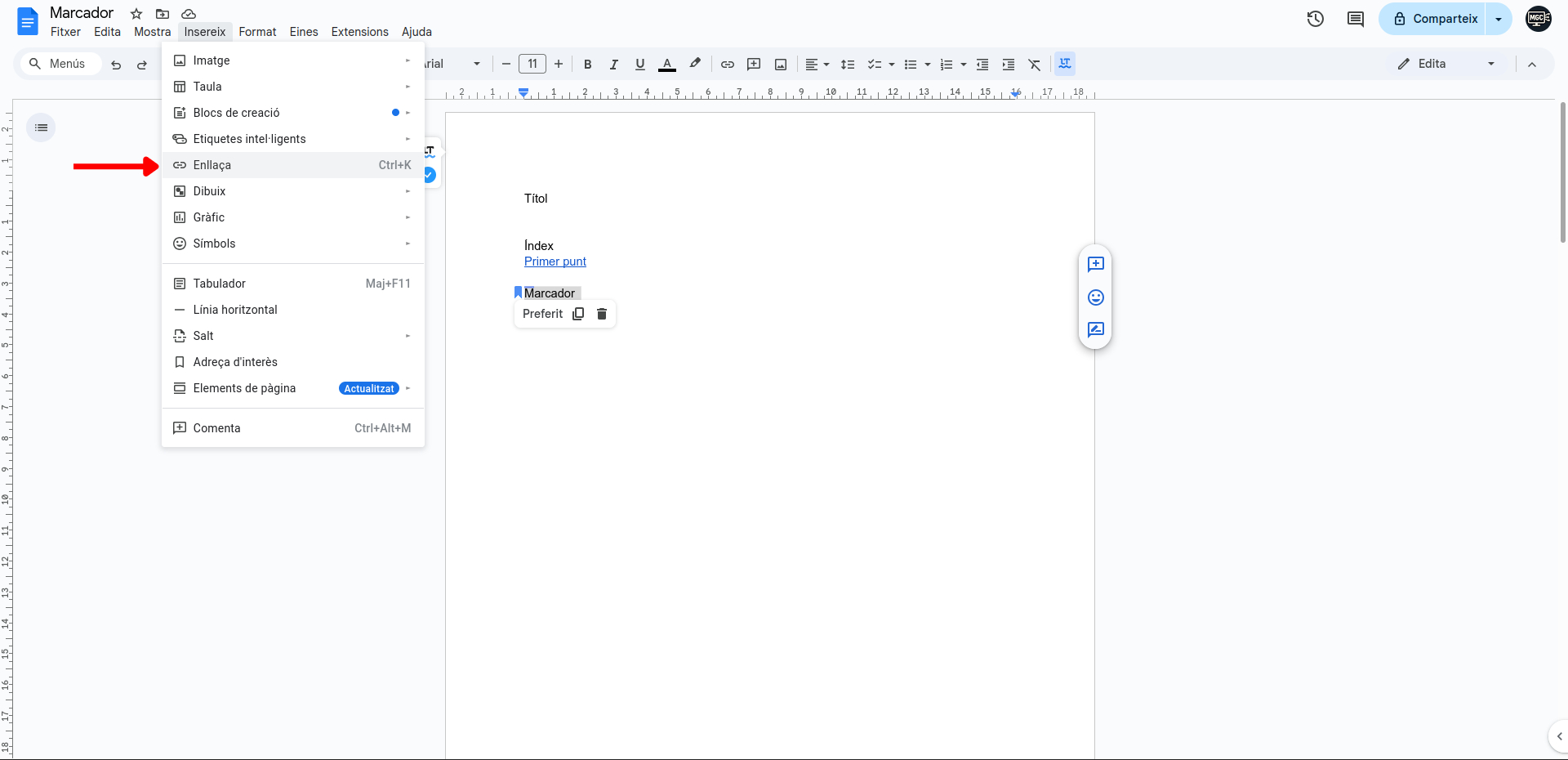Open the text alignment dropdown

coord(817,64)
